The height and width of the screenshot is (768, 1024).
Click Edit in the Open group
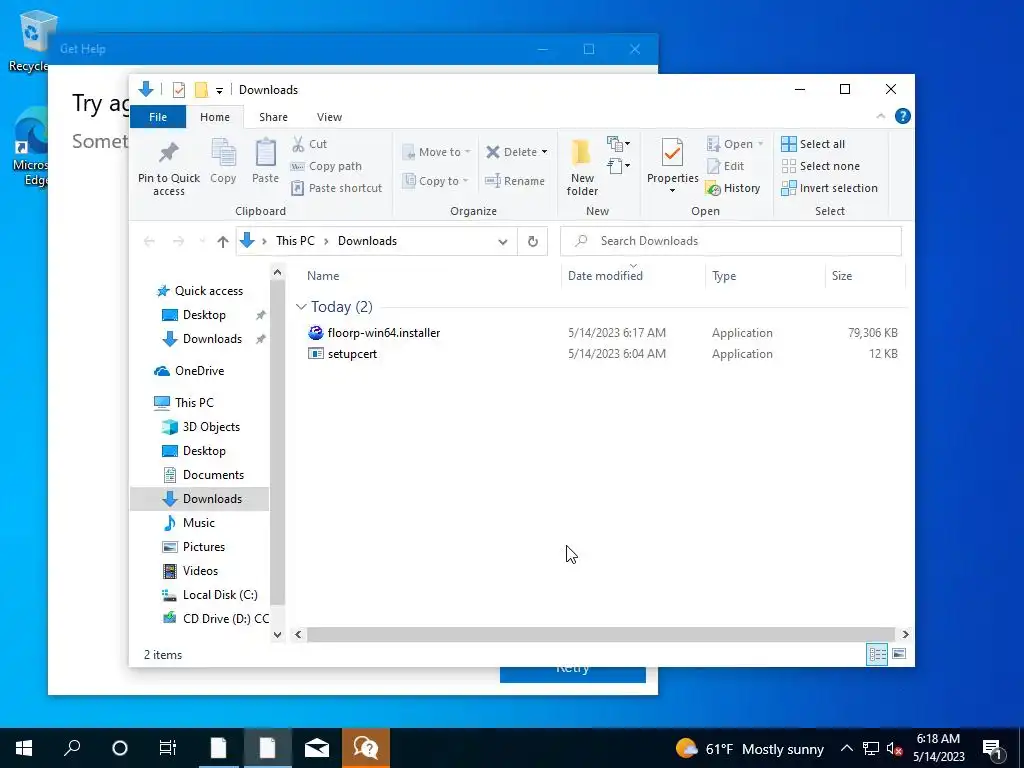point(726,166)
